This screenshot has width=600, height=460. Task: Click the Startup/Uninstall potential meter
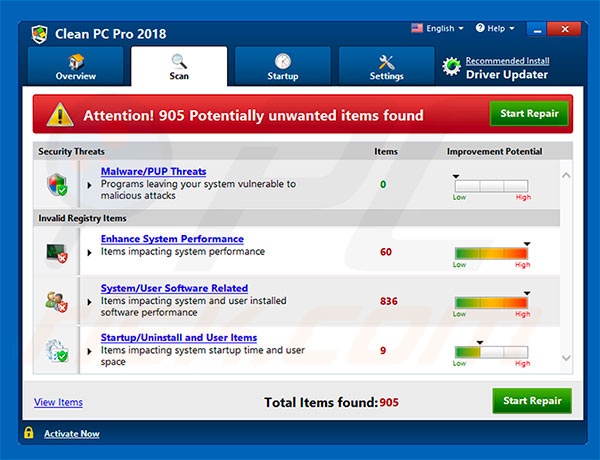coord(491,352)
